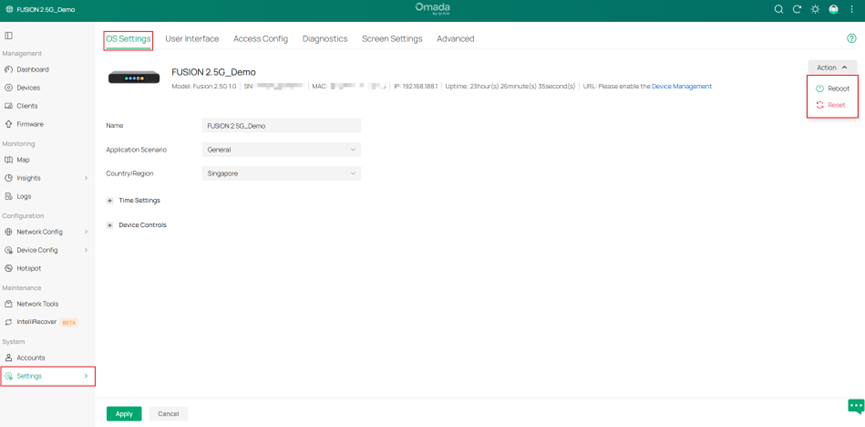
Task: Click the sidebar collapse panel icon
Action: [8, 35]
